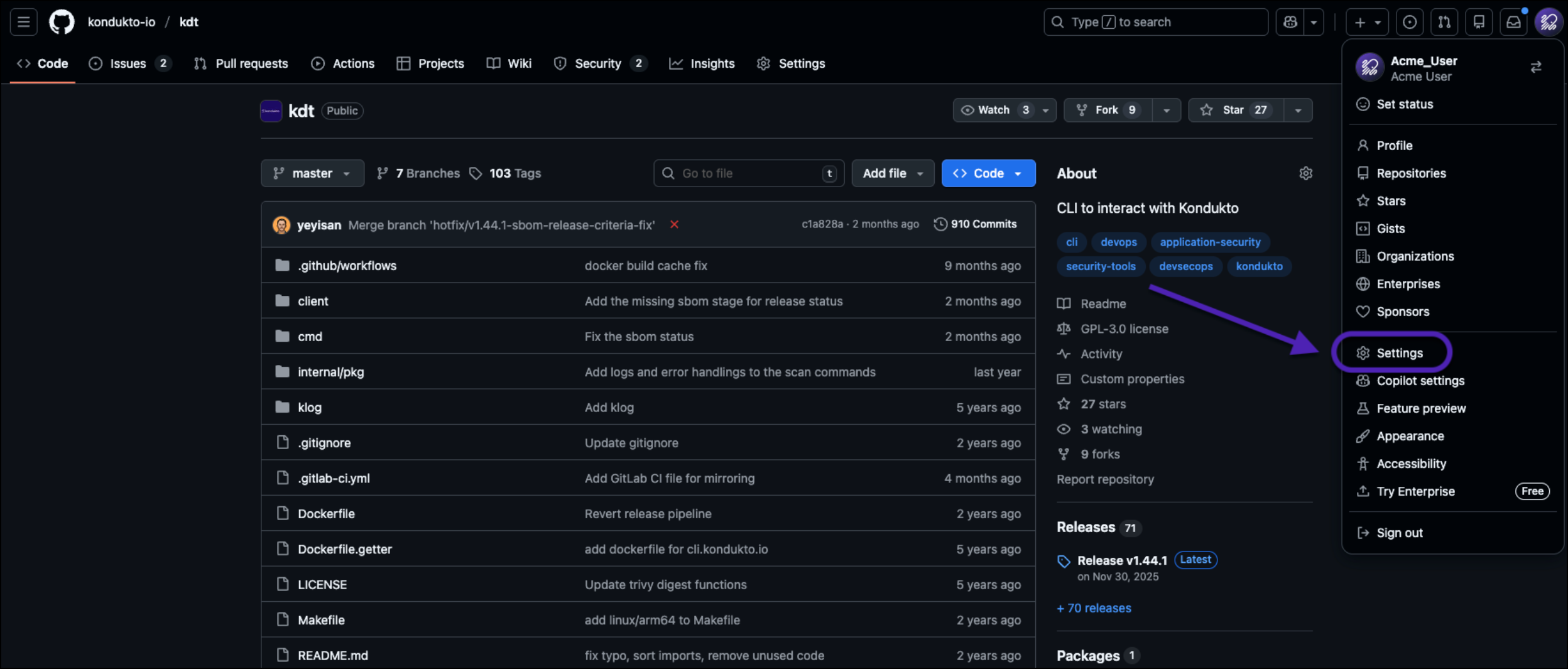This screenshot has height=669, width=1568.
Task: Click the About section gear icon
Action: tap(1305, 173)
